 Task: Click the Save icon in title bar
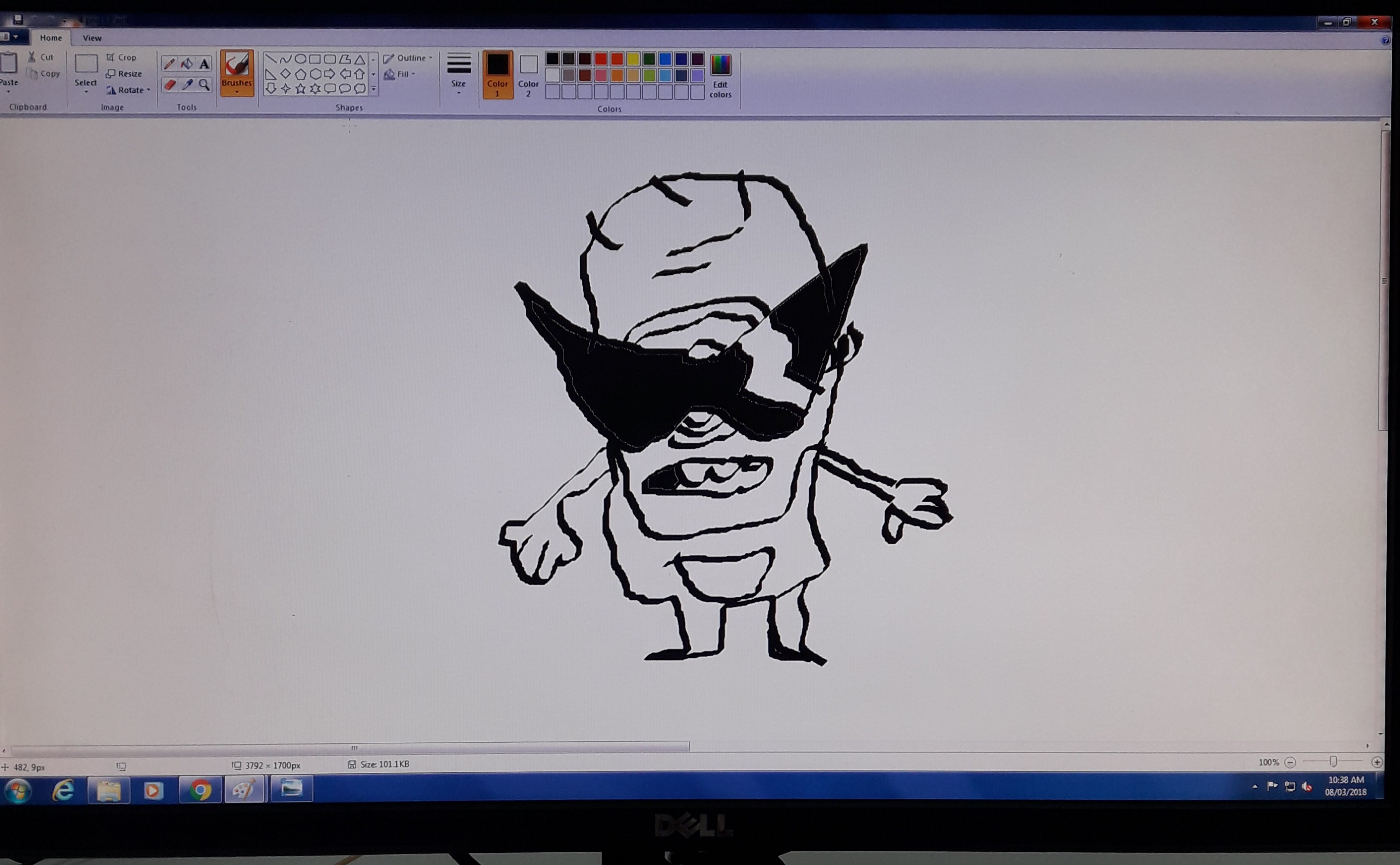(18, 20)
